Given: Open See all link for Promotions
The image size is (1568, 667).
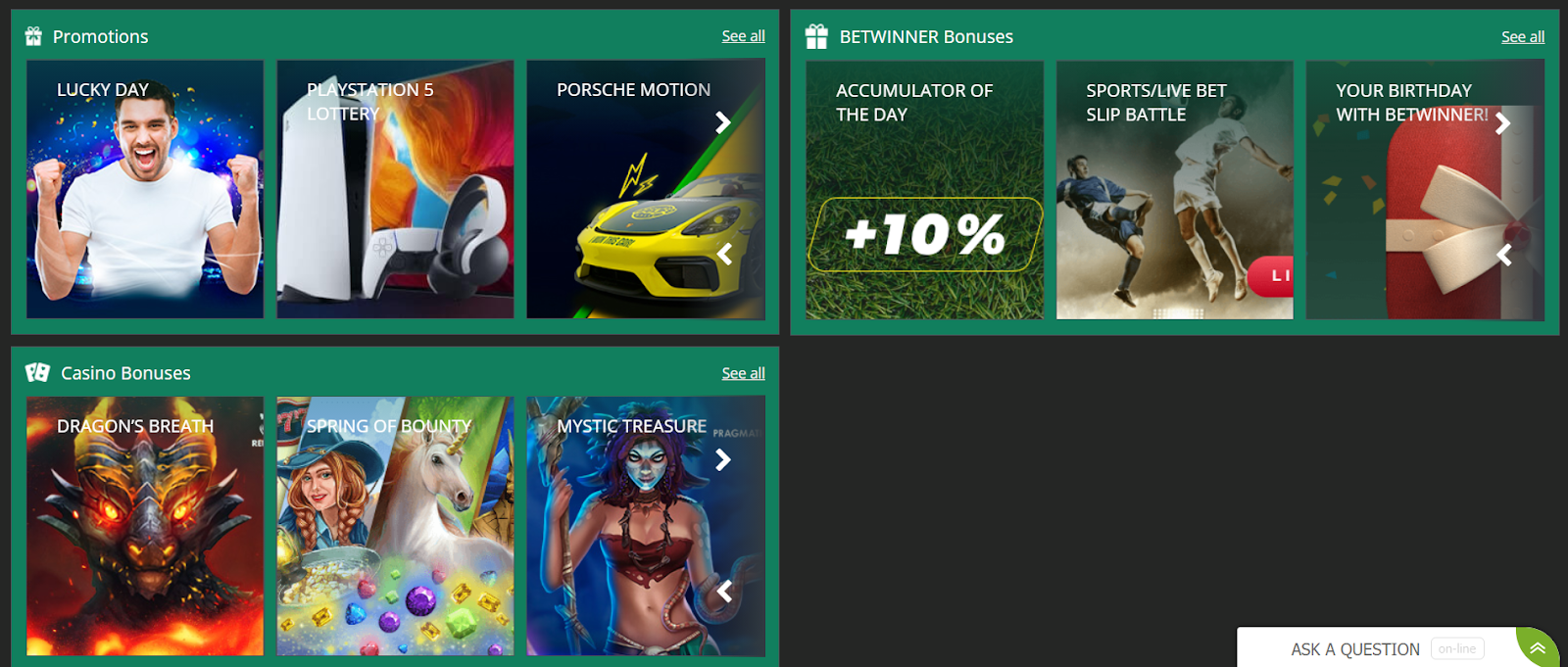Looking at the screenshot, I should pyautogui.click(x=743, y=36).
